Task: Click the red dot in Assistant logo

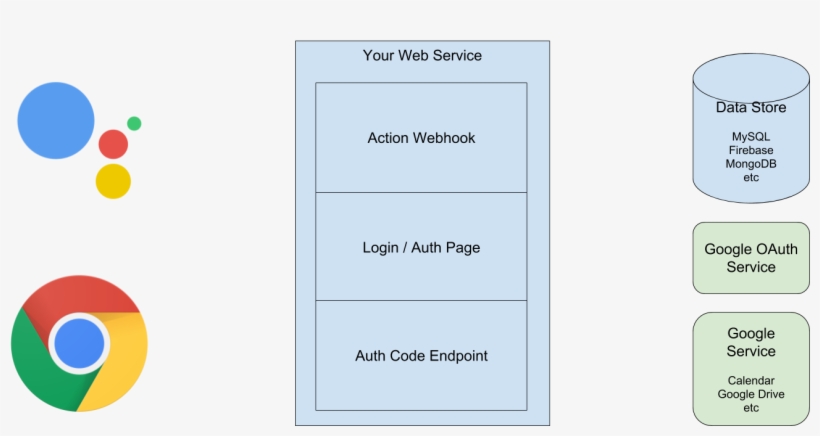Action: [x=113, y=144]
